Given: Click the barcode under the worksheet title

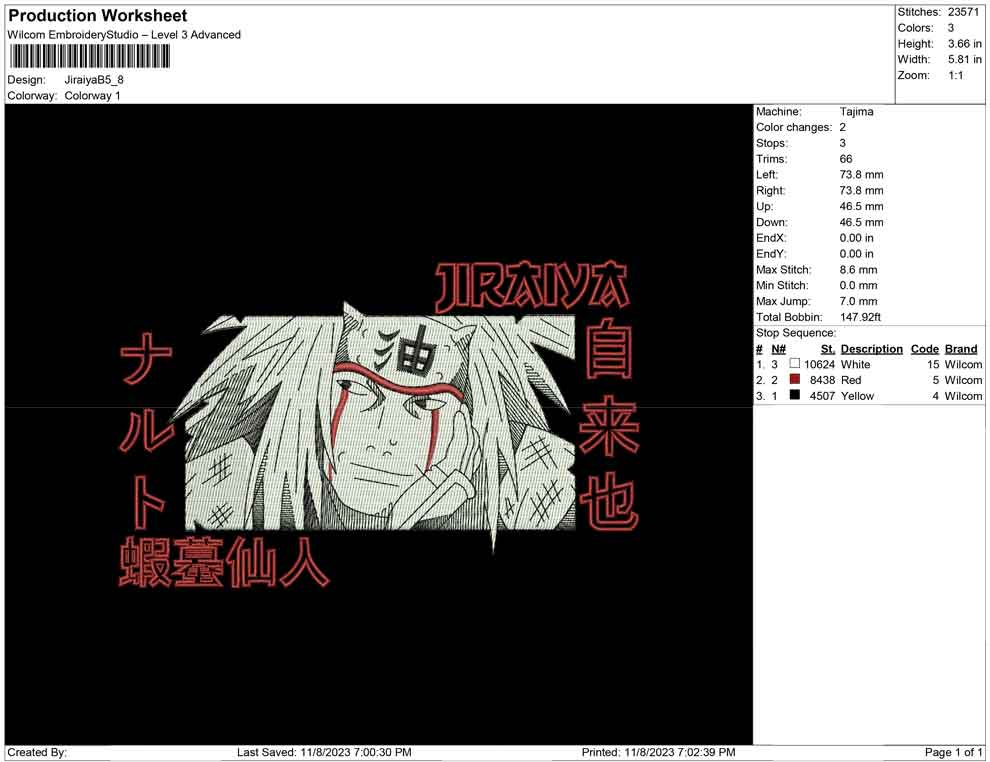Looking at the screenshot, I should pos(89,56).
